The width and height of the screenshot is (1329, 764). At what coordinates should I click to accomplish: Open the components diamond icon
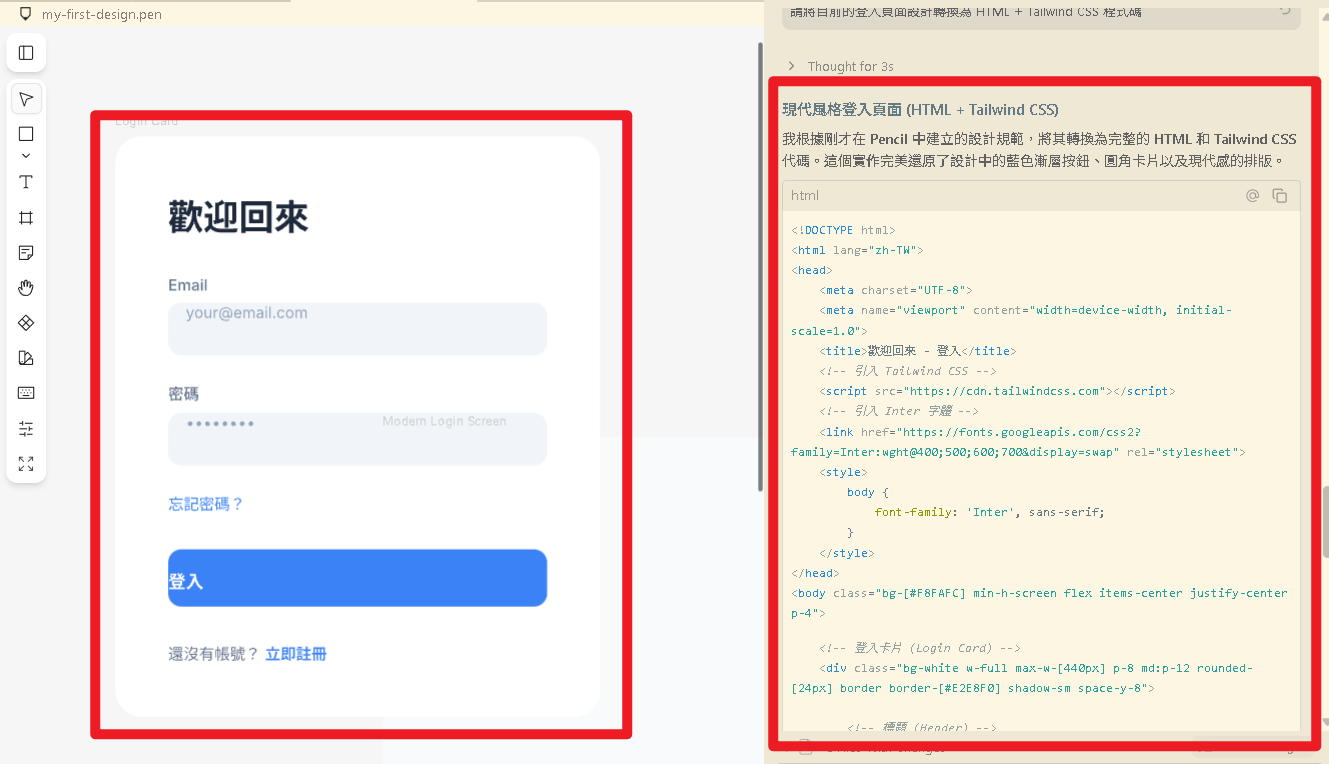click(x=26, y=323)
